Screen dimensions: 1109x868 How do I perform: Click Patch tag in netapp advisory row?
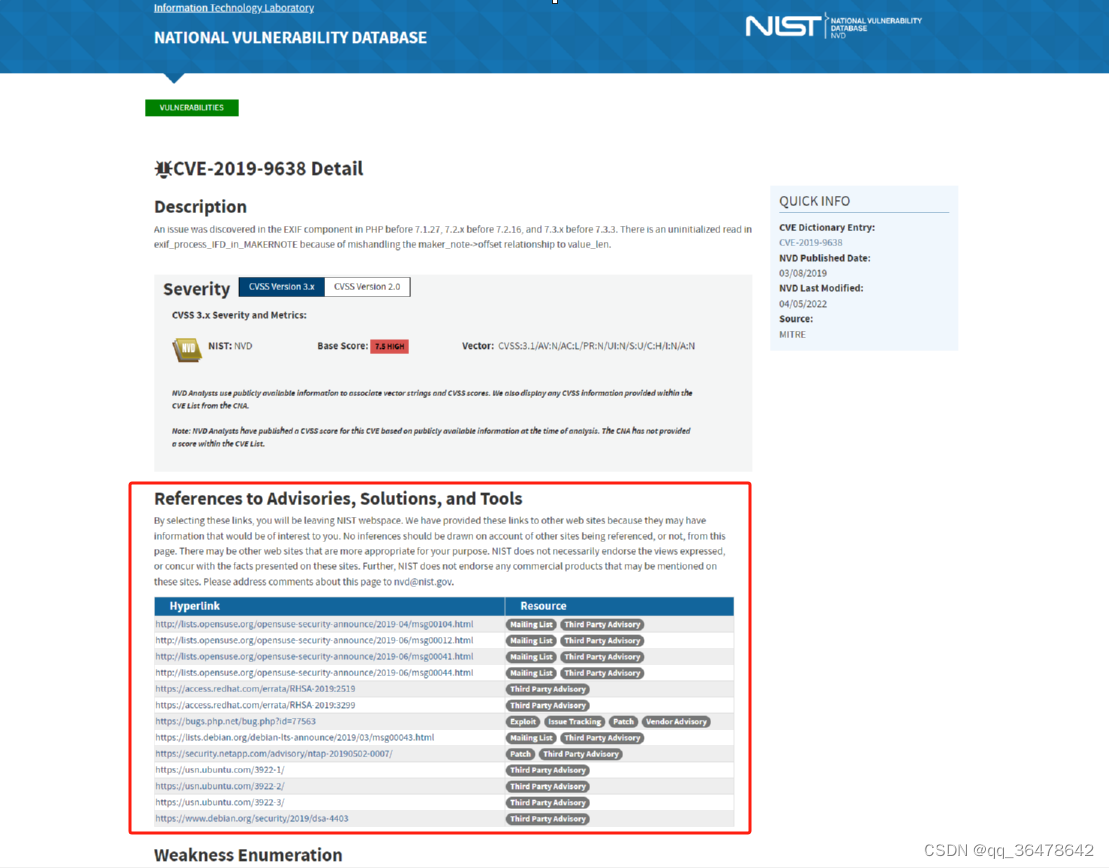pos(521,754)
